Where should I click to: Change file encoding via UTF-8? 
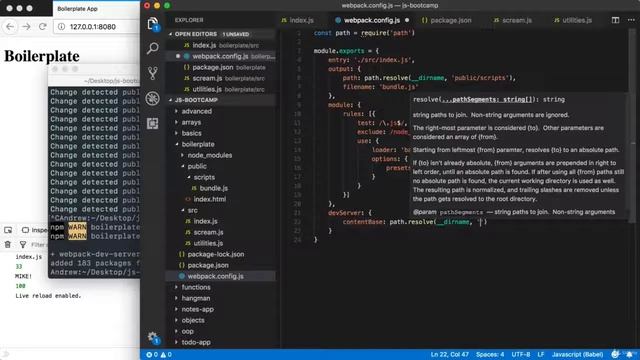[520, 355]
